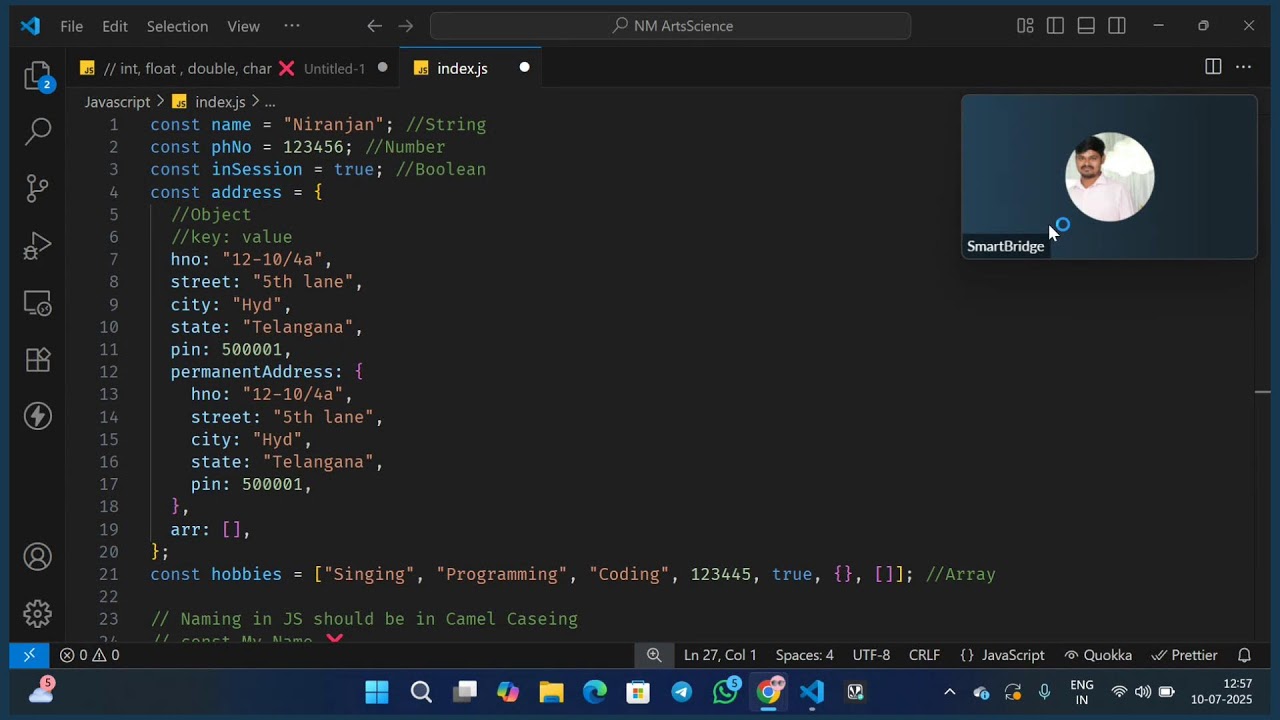Close the Untitled-1 tab via unsaved dot

point(382,68)
